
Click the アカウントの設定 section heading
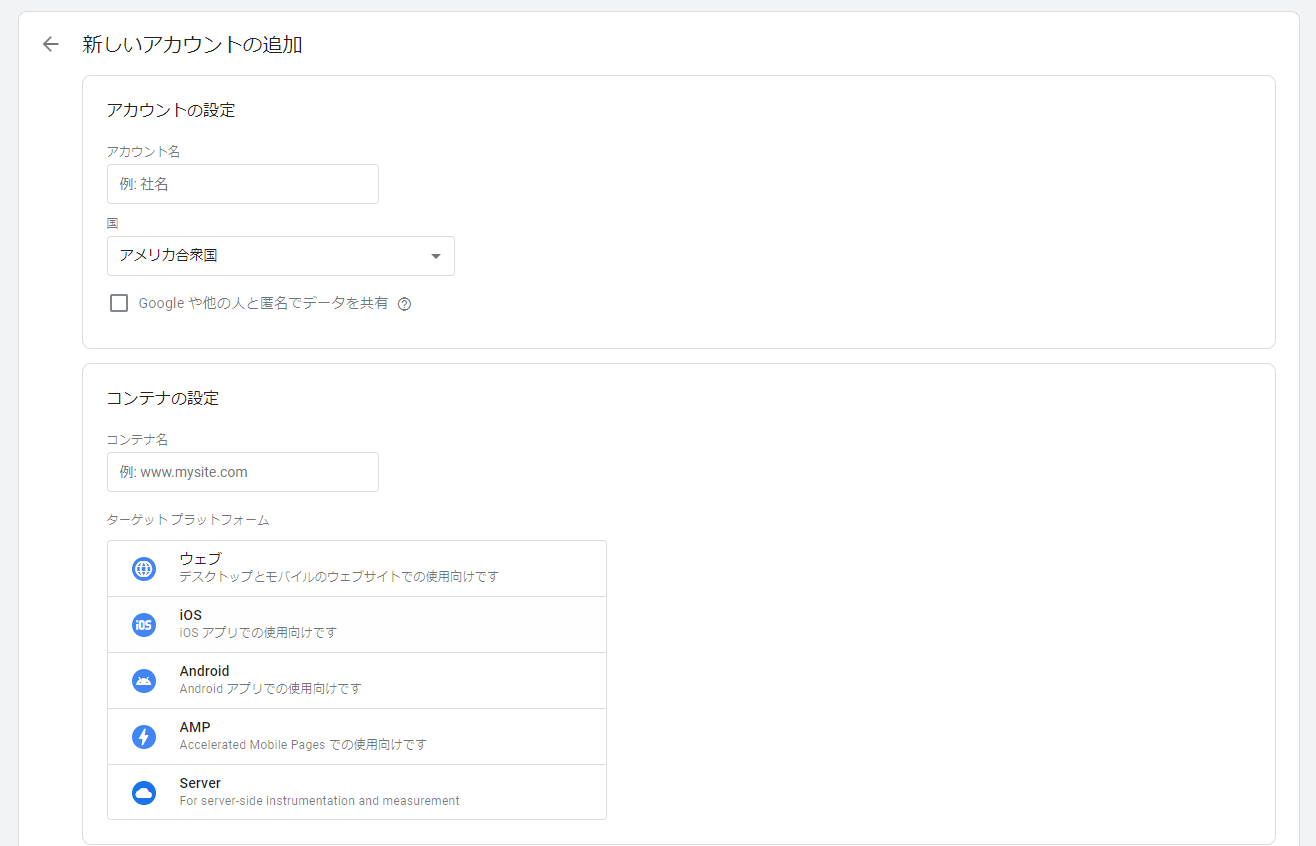pos(171,110)
